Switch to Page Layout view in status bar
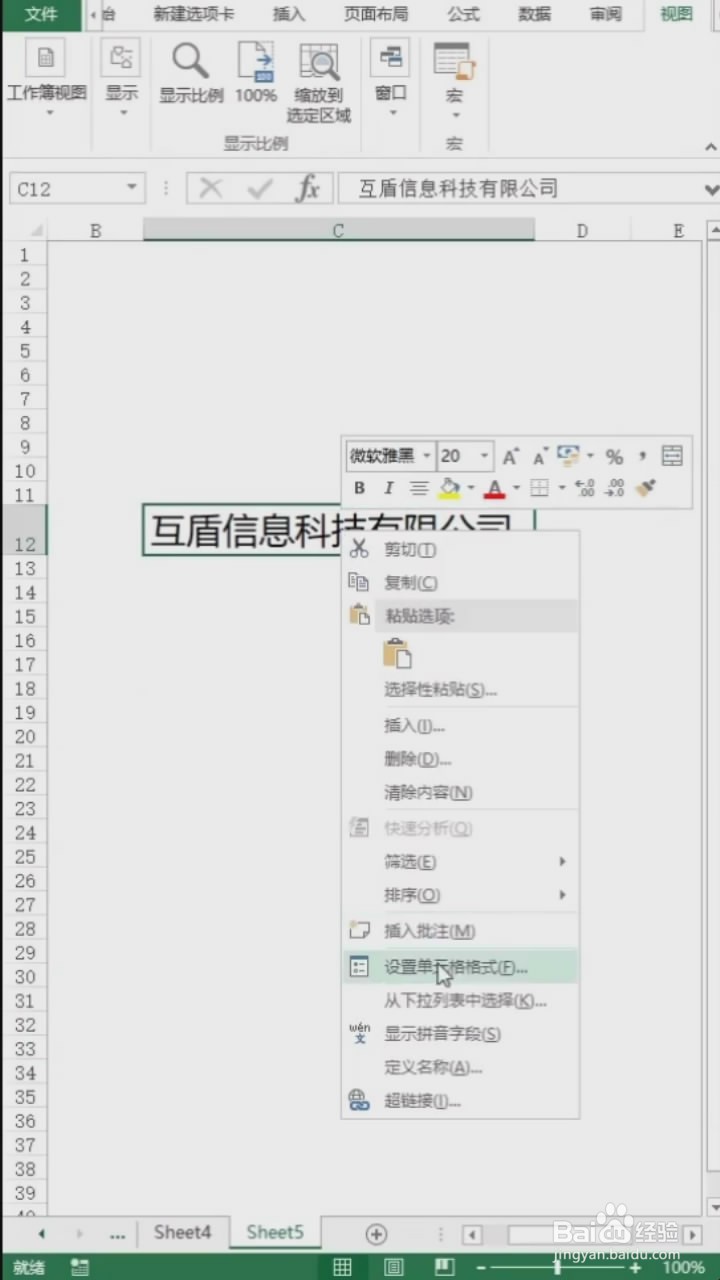The height and width of the screenshot is (1280, 720). click(x=394, y=1267)
